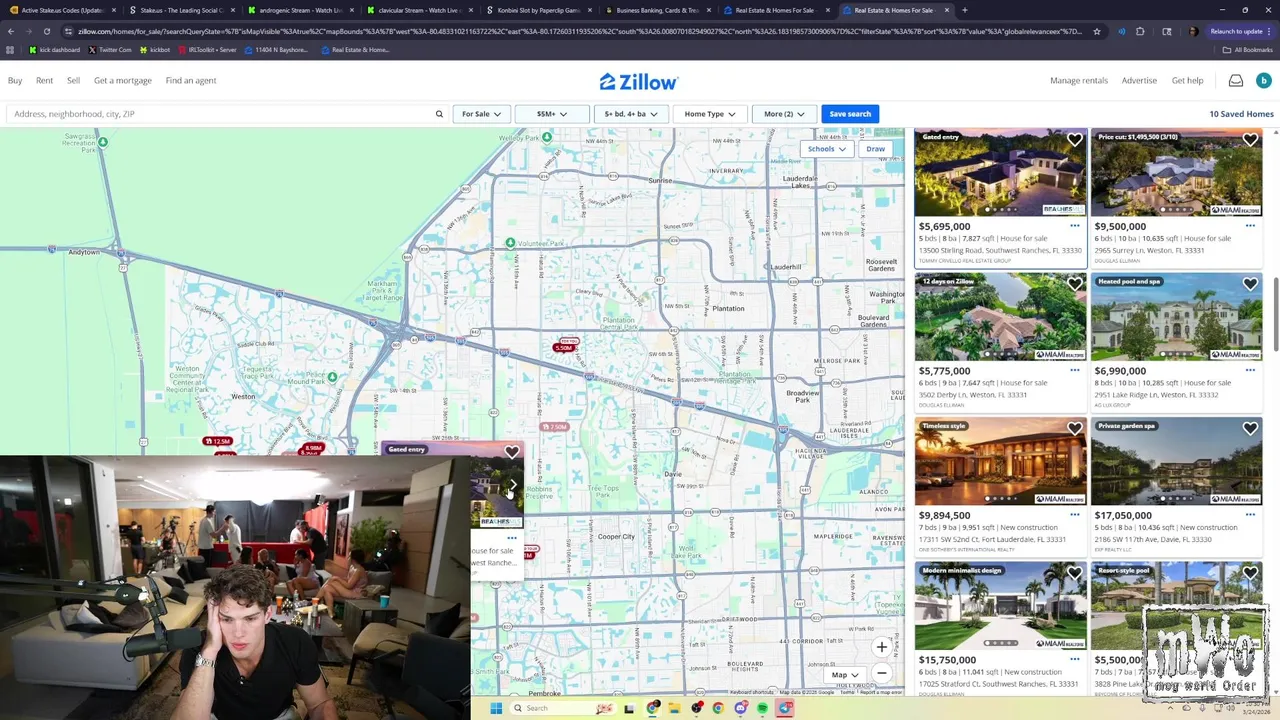The width and height of the screenshot is (1280, 720).
Task: Open the Home Type filter dropdown
Action: click(710, 114)
